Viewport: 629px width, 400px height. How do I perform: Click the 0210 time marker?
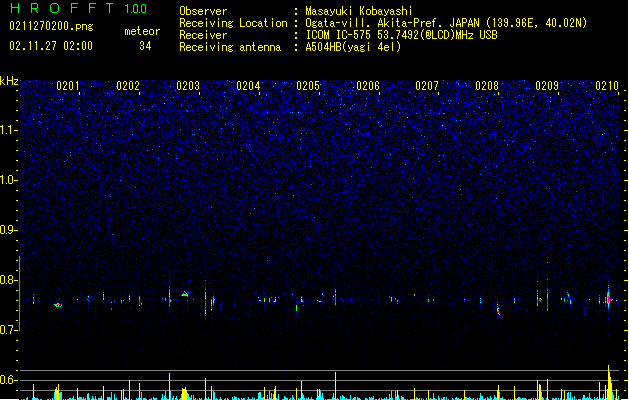click(x=607, y=86)
